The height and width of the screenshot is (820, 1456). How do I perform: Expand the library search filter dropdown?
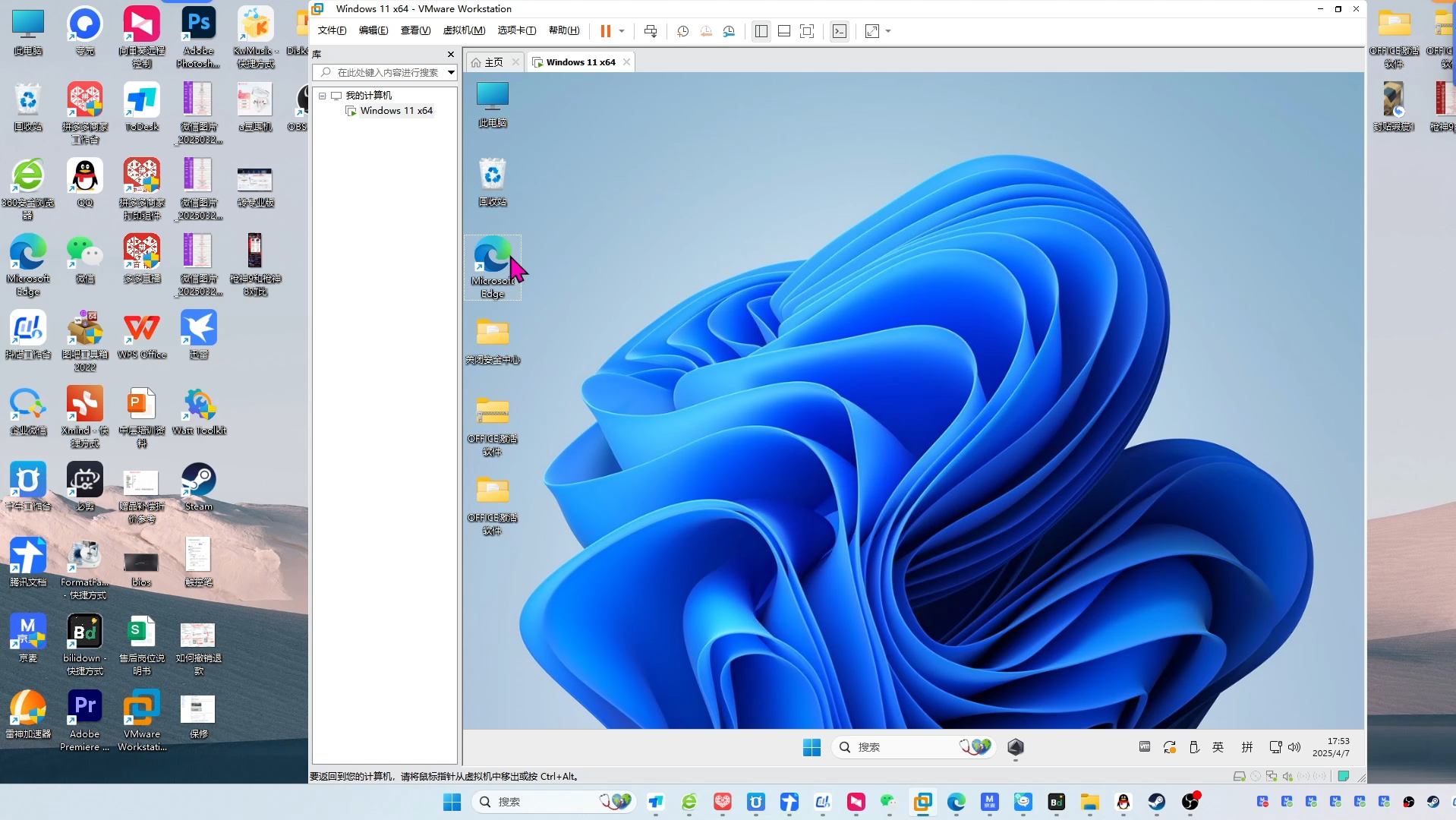[x=451, y=72]
